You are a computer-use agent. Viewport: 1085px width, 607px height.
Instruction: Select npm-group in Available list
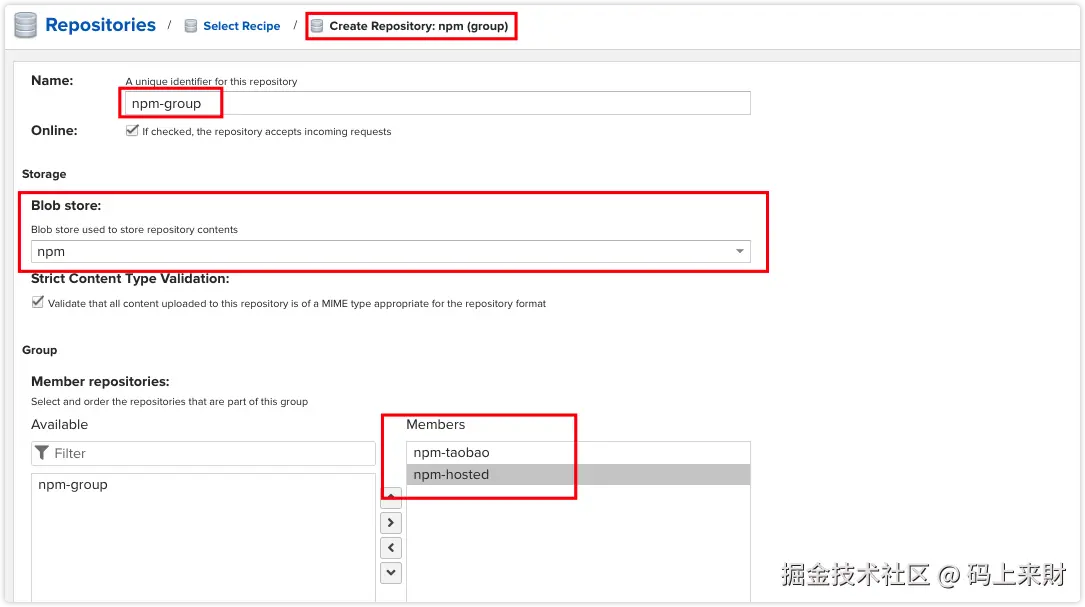pos(203,484)
